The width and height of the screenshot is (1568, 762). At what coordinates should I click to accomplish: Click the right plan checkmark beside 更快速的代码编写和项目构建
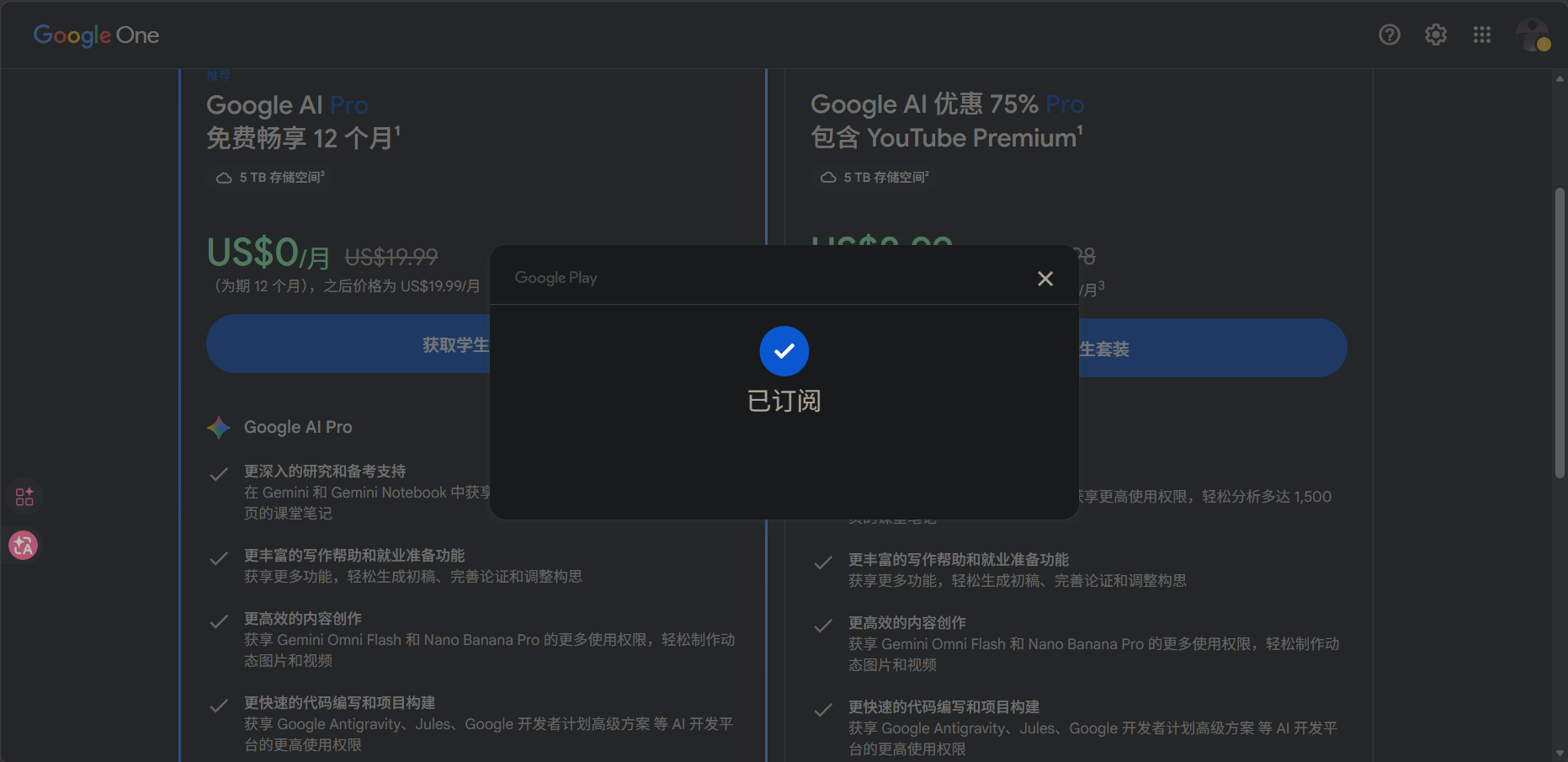(823, 710)
